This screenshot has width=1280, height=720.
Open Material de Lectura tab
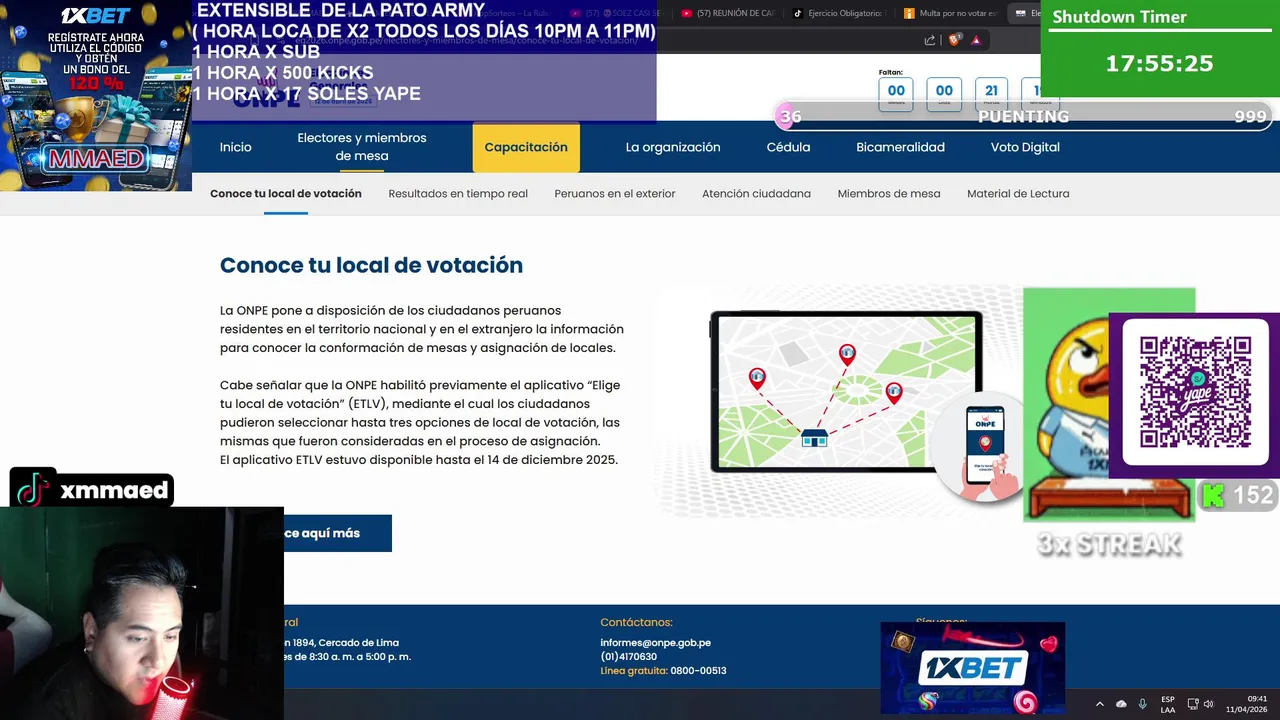pos(1018,194)
